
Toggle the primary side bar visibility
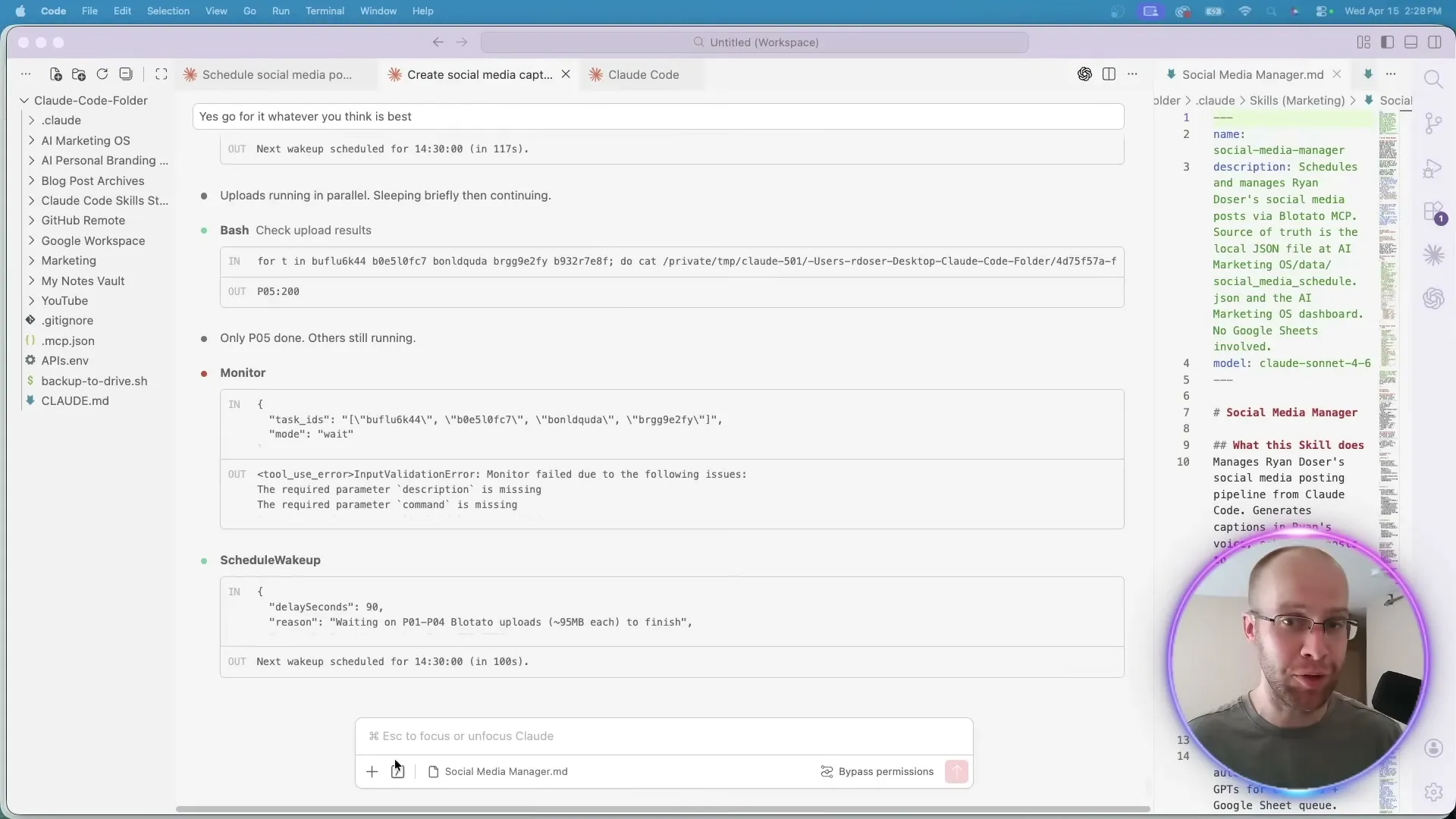click(x=1387, y=42)
